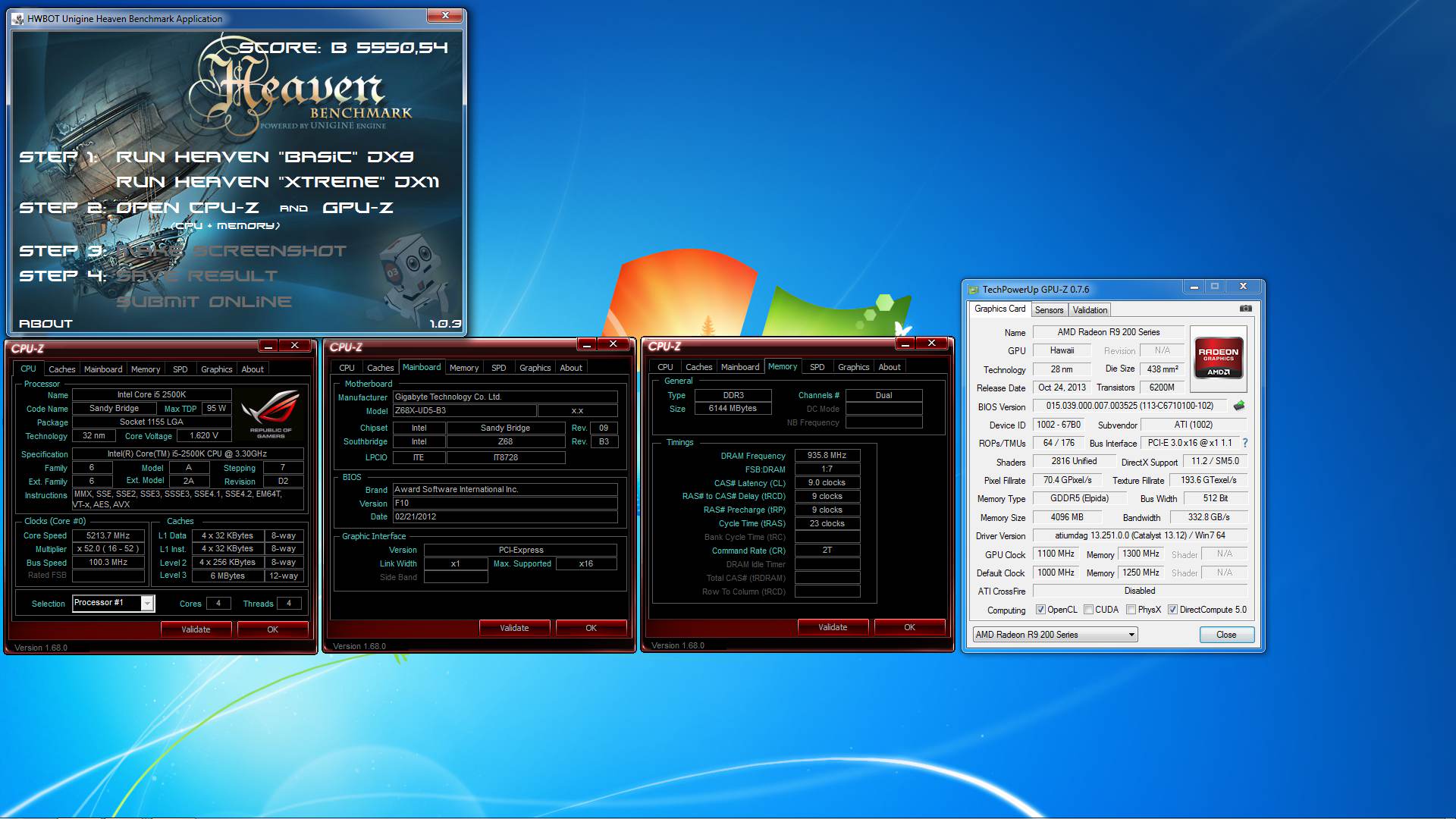Click the HWBOT Heaven title bar icon
This screenshot has width=1456, height=819.
click(18, 18)
